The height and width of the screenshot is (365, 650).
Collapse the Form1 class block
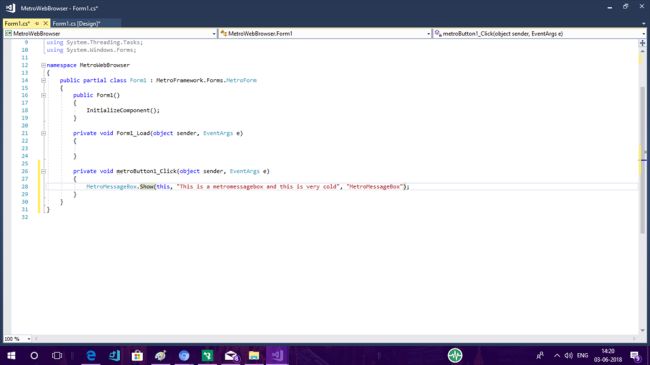point(43,80)
